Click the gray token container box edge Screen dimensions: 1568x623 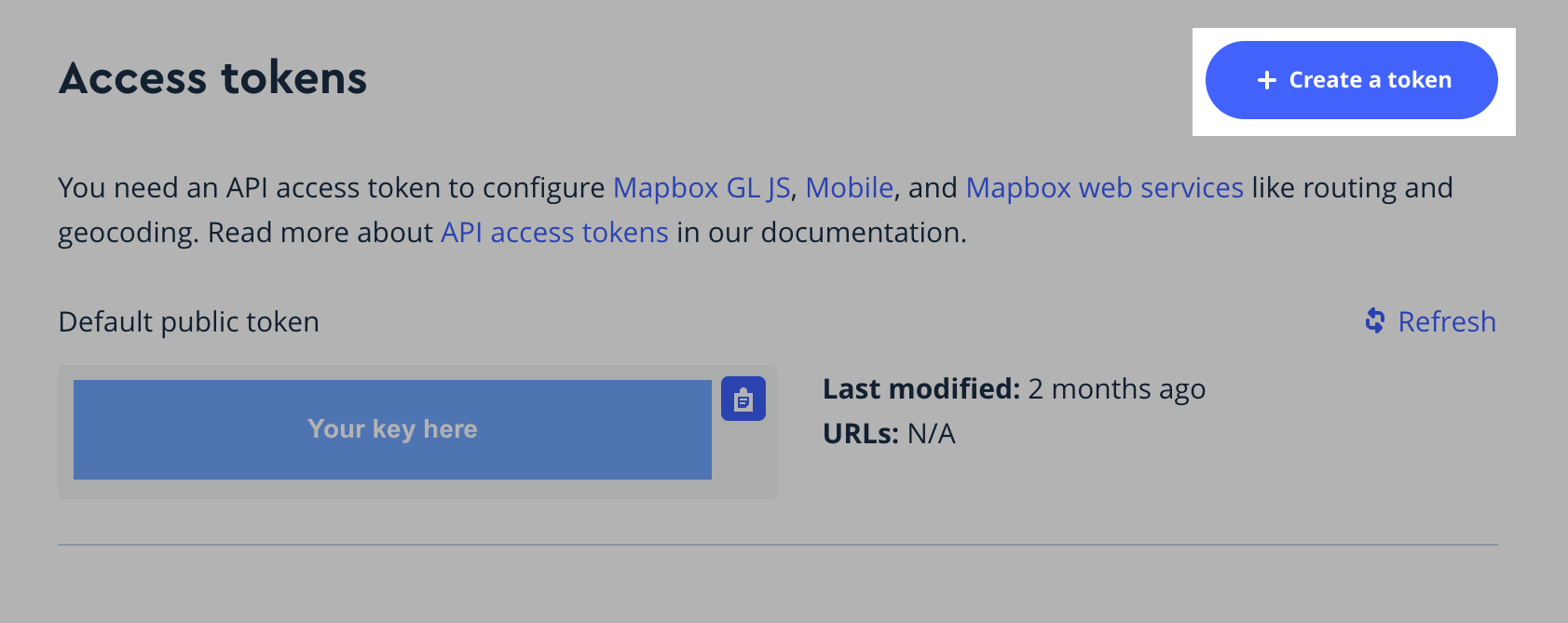(65, 432)
